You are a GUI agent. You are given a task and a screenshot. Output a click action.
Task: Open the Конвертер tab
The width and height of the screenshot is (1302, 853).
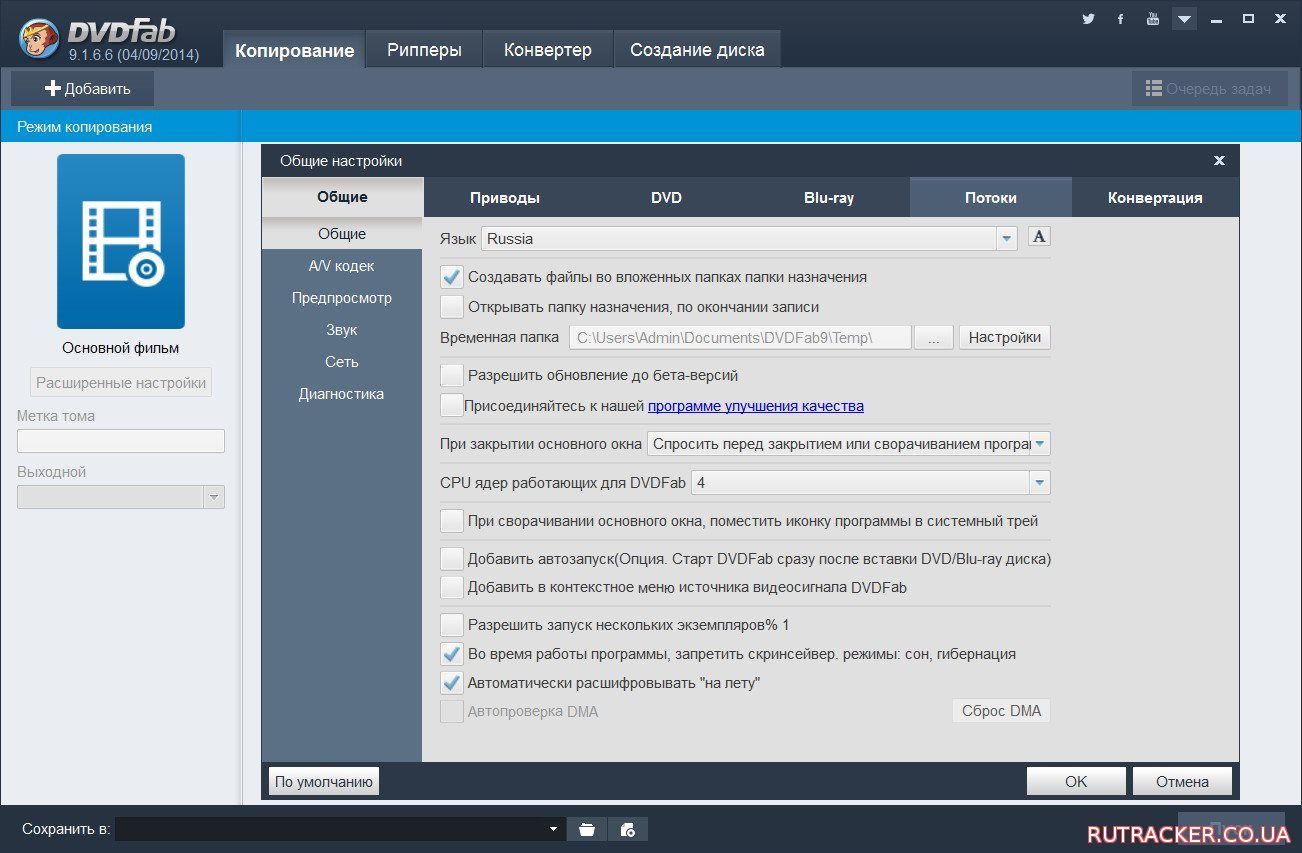coord(547,50)
